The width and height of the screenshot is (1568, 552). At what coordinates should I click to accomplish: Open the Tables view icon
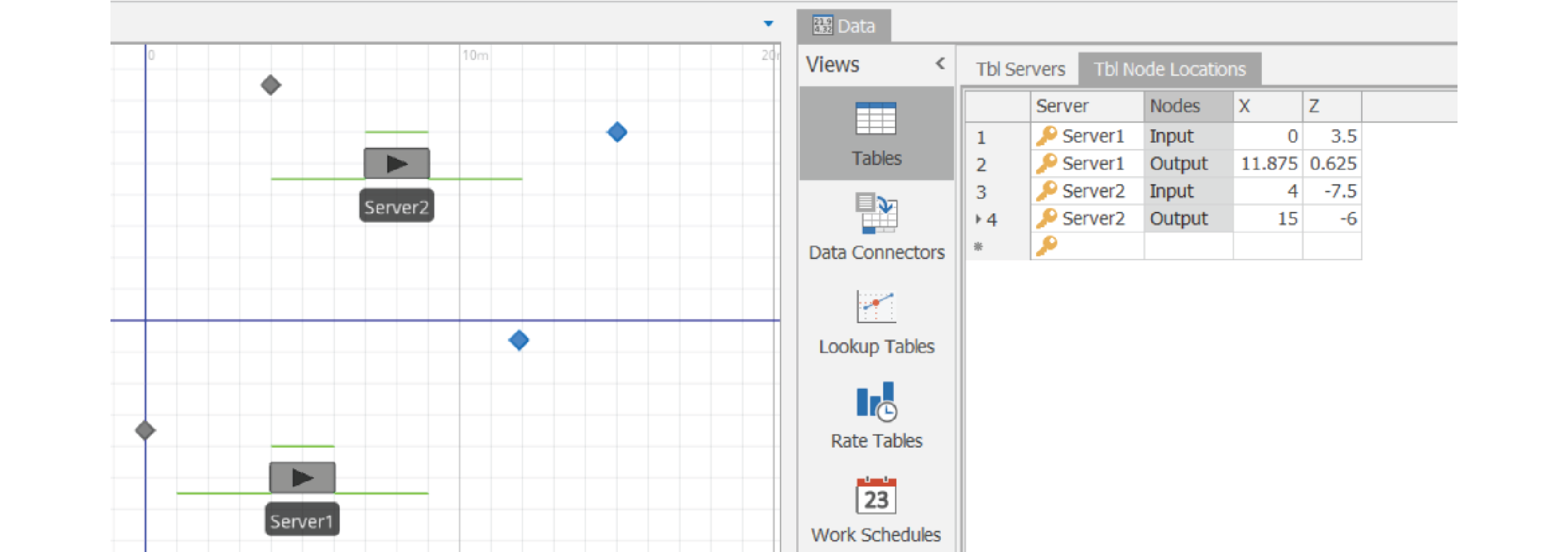(875, 120)
